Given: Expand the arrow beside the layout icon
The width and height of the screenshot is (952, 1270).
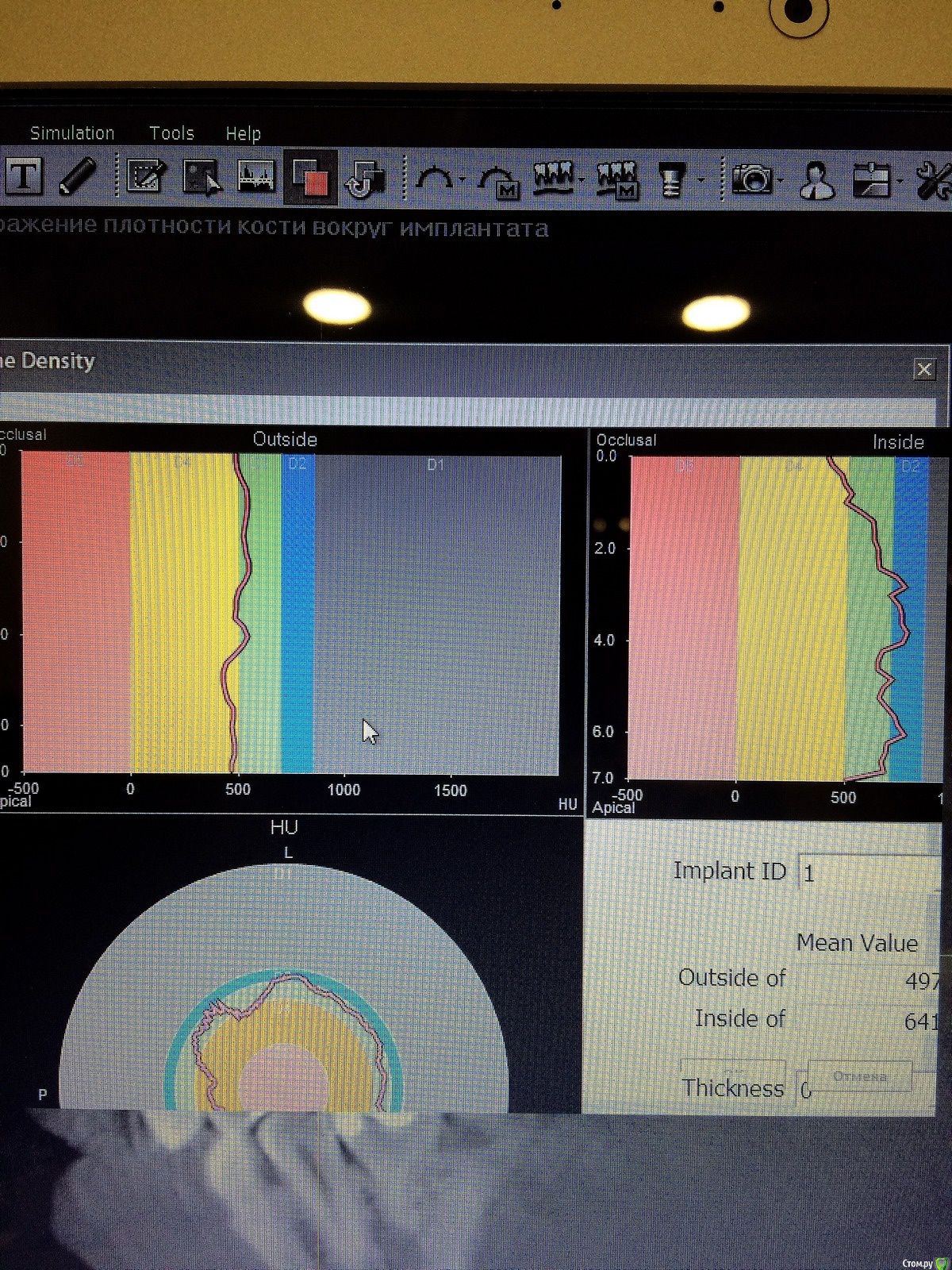Looking at the screenshot, I should coord(900,182).
